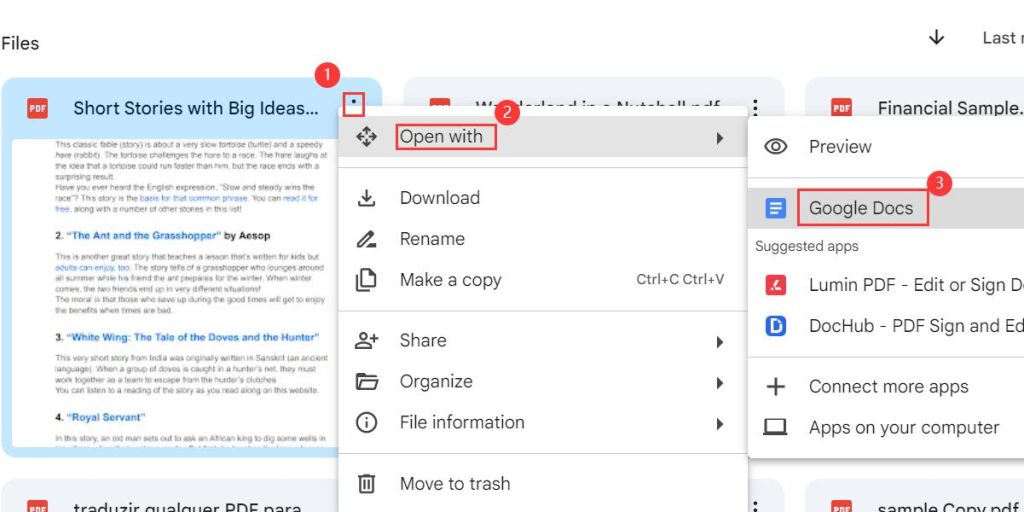This screenshot has height=512, width=1024.
Task: Select the Financial Sample file title
Action: point(950,108)
